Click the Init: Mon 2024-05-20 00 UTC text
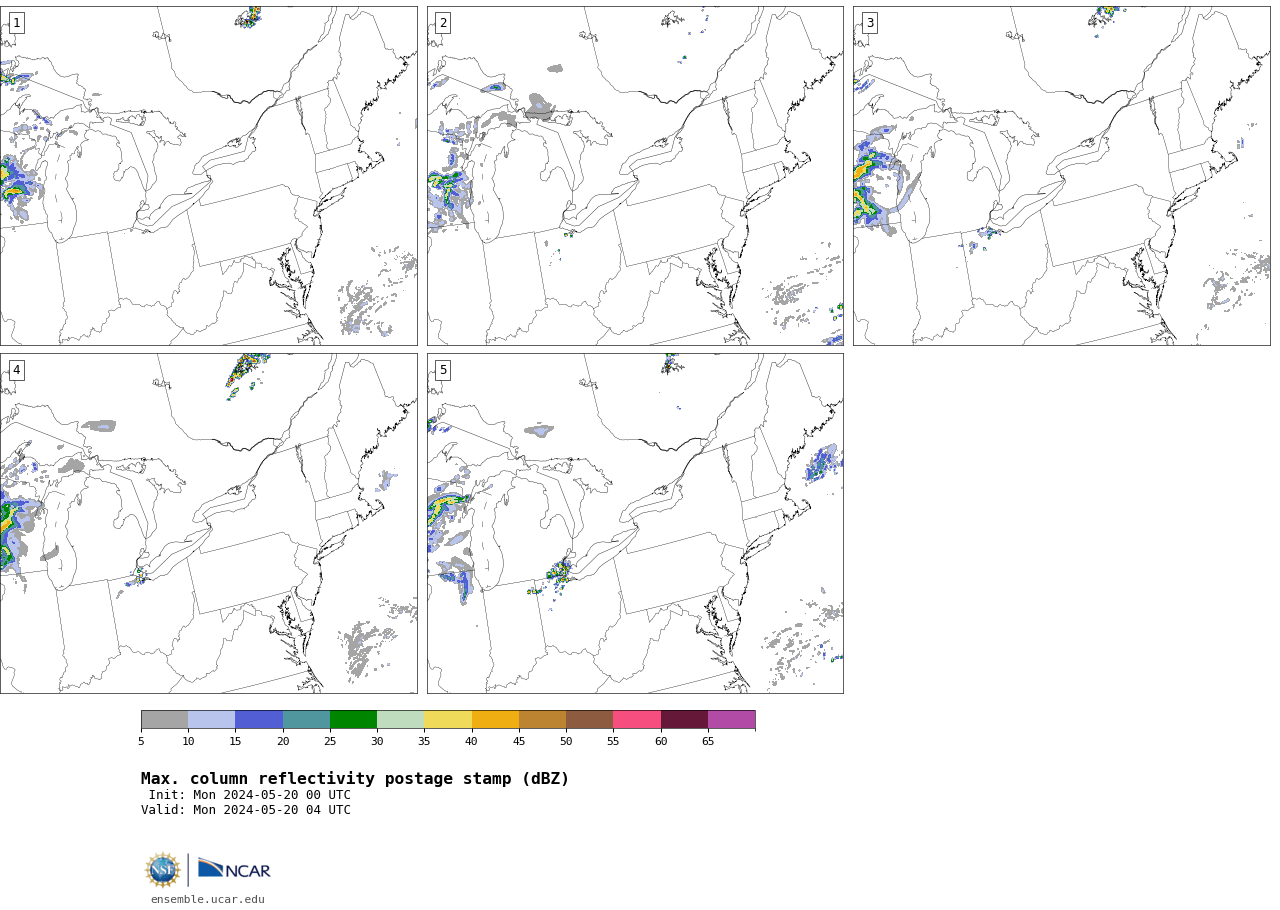 click(x=250, y=795)
